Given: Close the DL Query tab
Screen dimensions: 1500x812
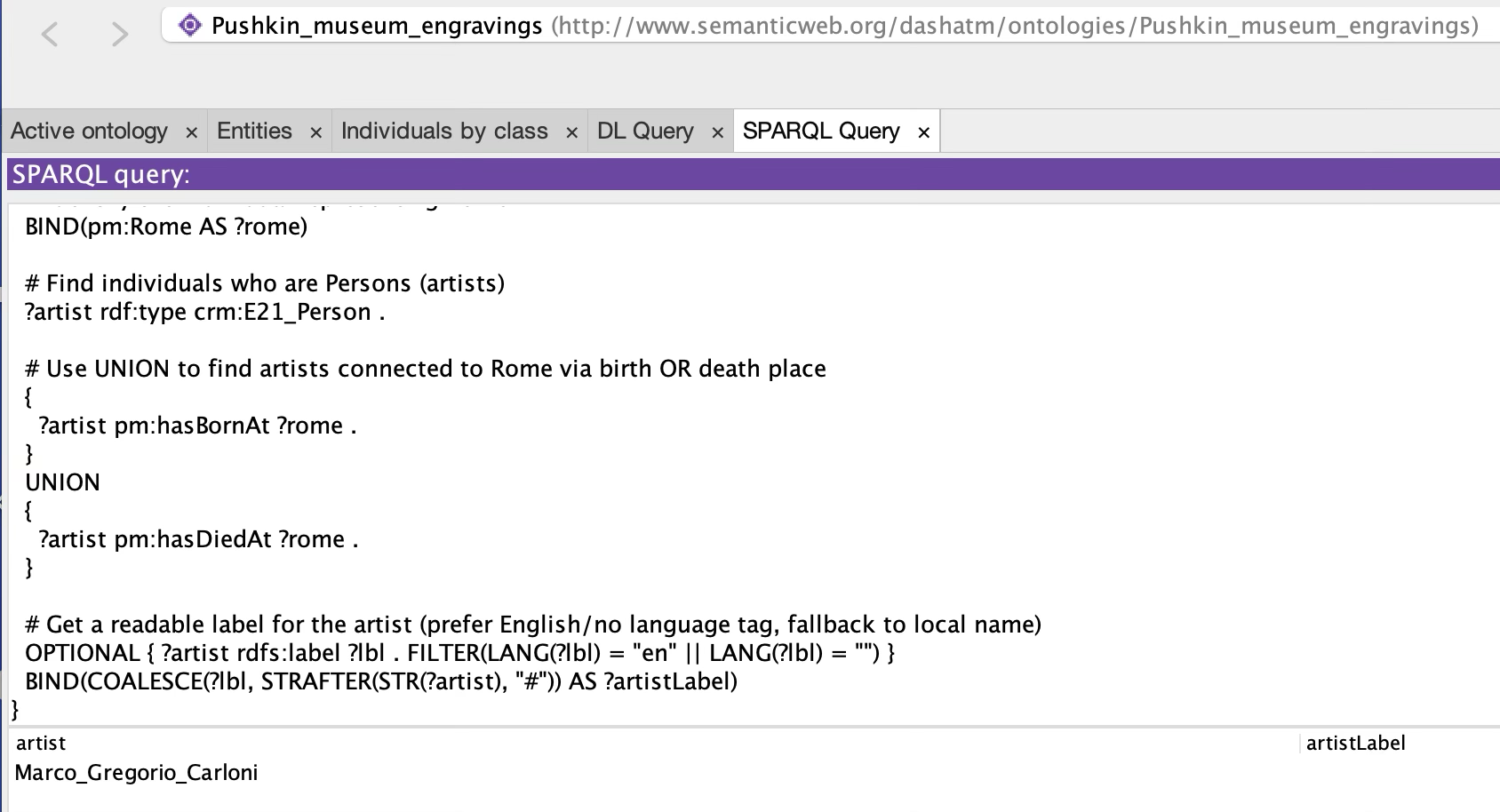Looking at the screenshot, I should pos(717,132).
